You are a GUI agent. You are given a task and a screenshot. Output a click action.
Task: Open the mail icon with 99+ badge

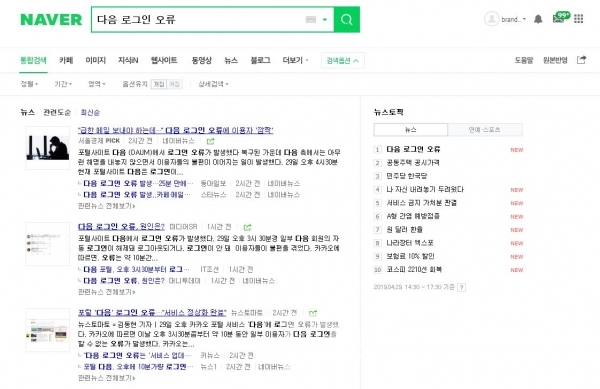(x=561, y=18)
